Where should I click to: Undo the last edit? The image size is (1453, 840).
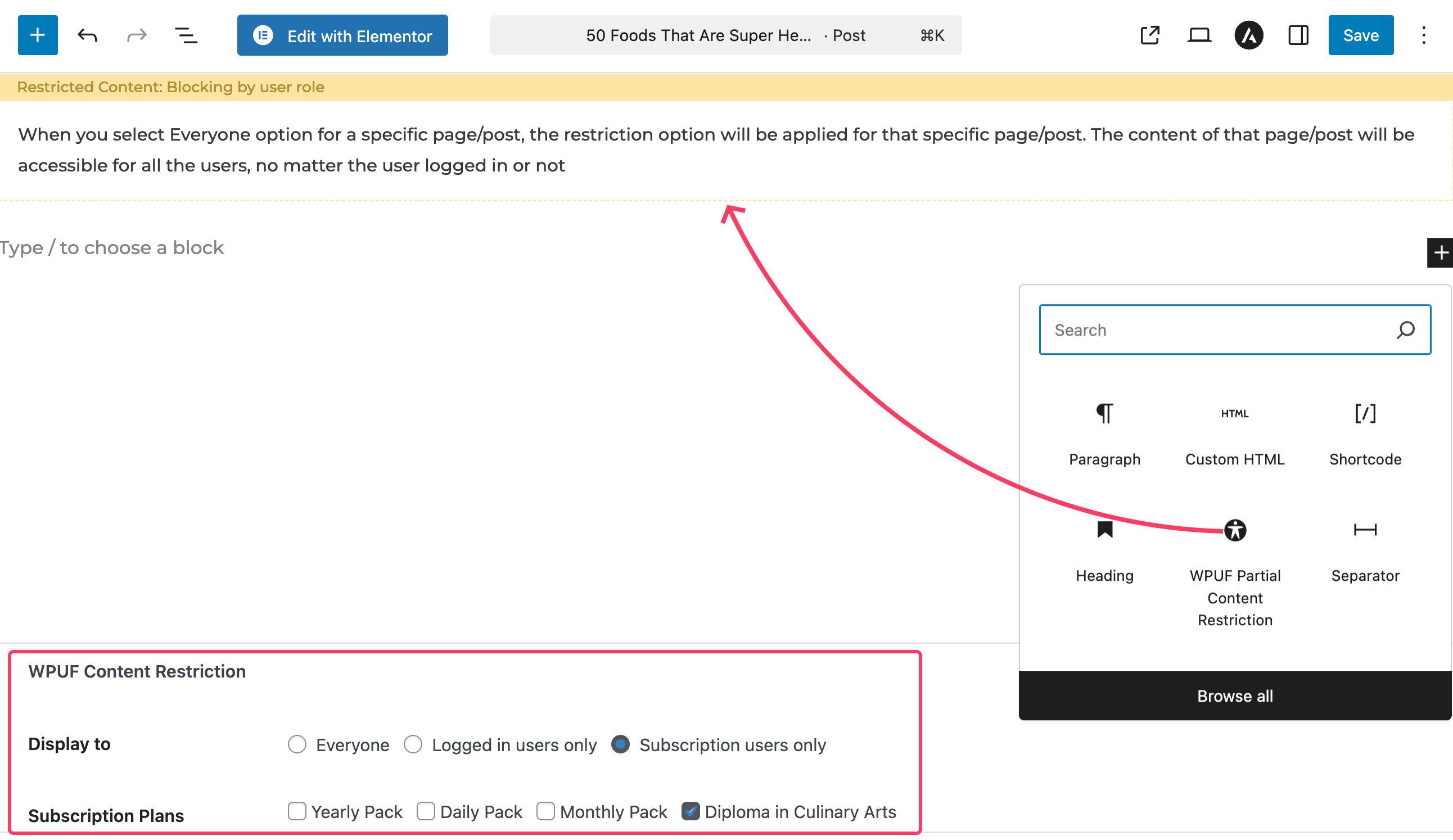click(x=87, y=35)
